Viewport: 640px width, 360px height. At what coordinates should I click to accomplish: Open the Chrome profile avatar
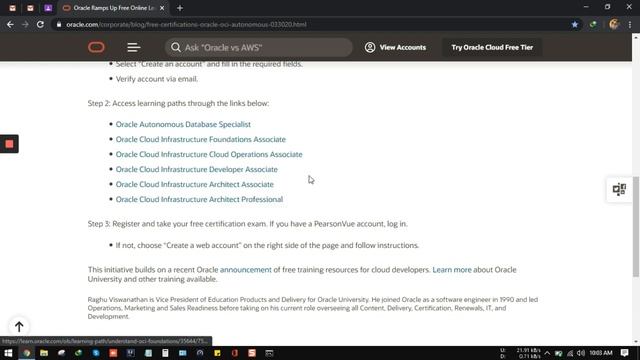click(614, 24)
